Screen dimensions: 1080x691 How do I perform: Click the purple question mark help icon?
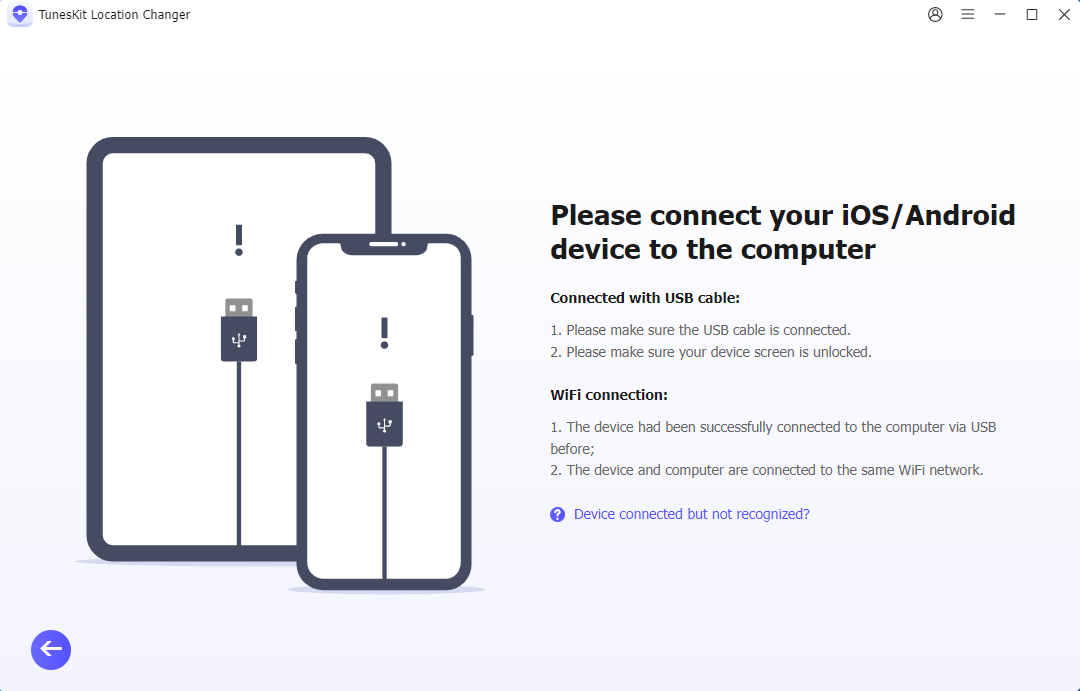coord(558,514)
